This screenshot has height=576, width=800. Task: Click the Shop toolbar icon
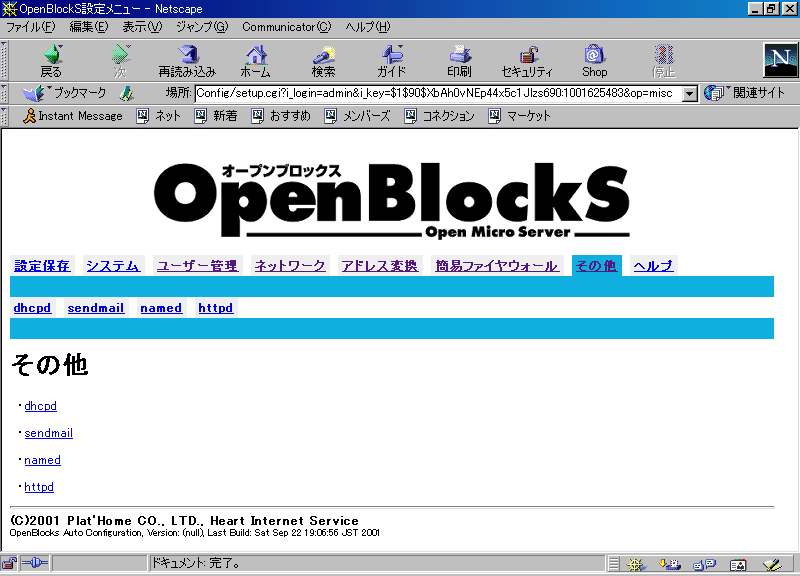(595, 61)
